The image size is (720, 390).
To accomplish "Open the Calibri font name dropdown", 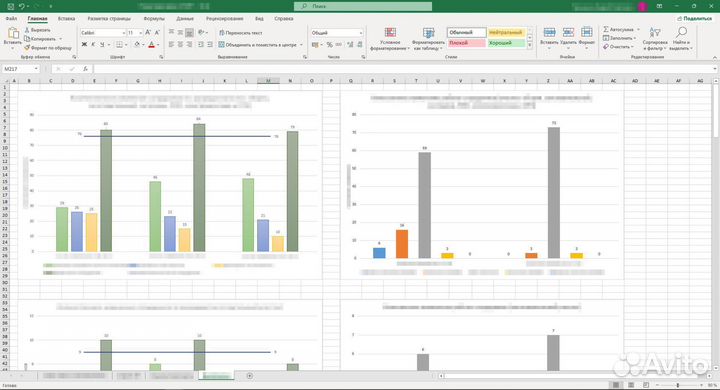I will click(124, 33).
